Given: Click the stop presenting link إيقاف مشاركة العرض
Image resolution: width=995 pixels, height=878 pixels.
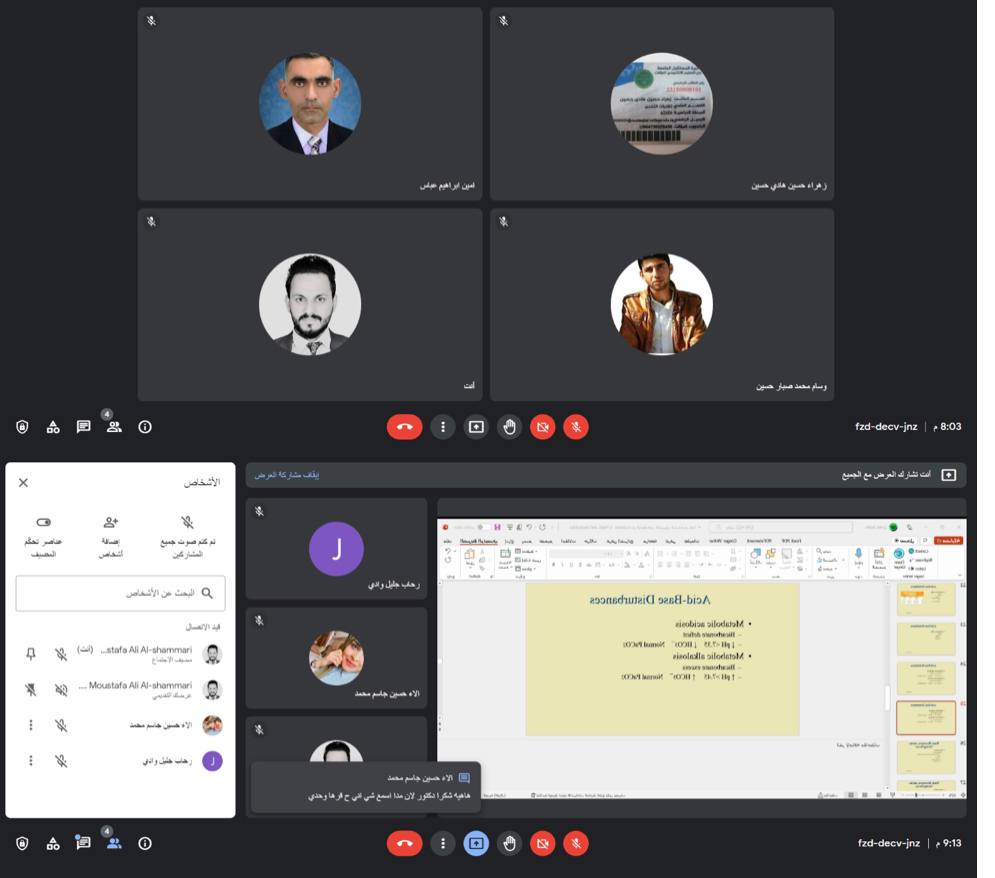Looking at the screenshot, I should [x=286, y=475].
